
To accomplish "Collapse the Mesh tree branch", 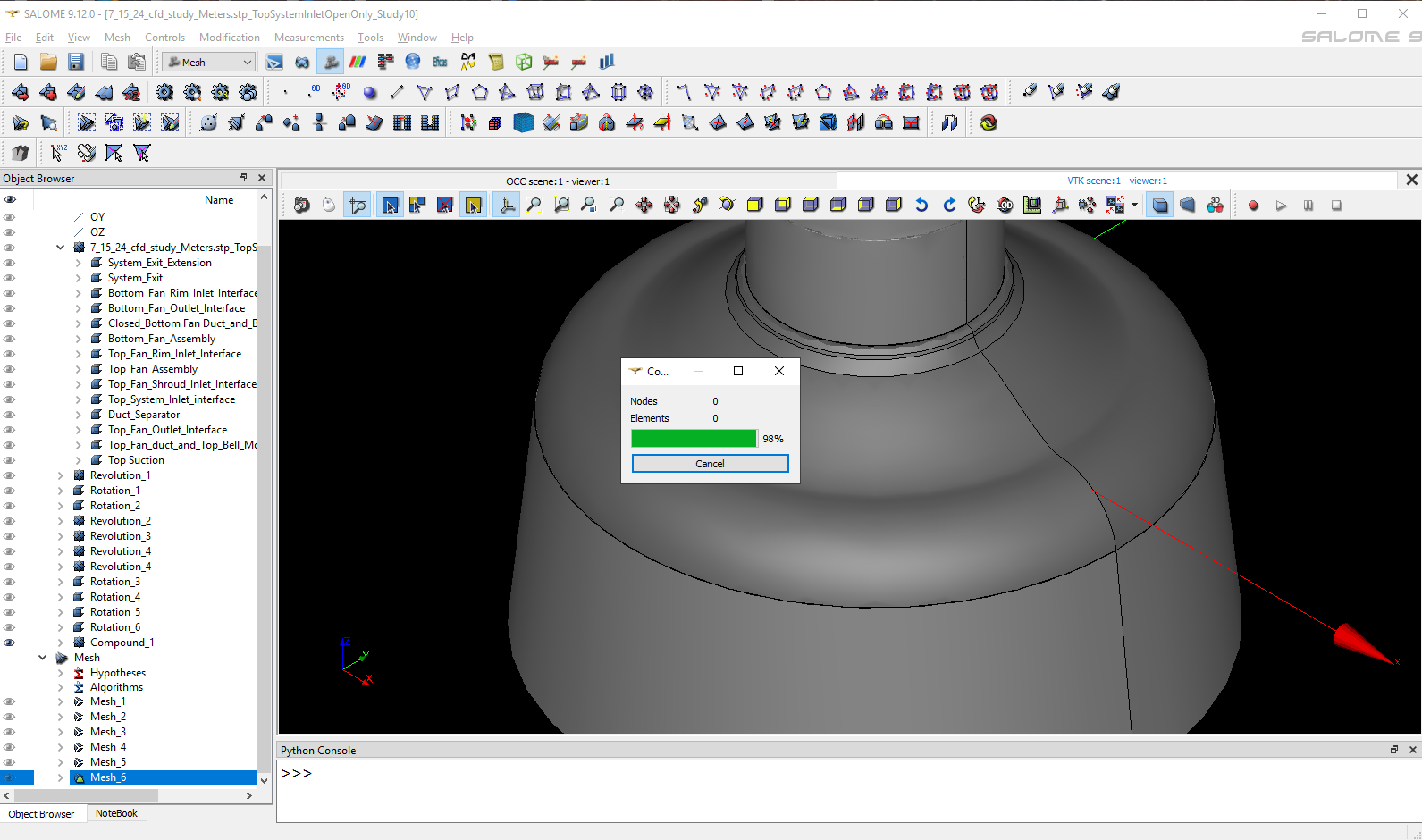I will point(42,658).
